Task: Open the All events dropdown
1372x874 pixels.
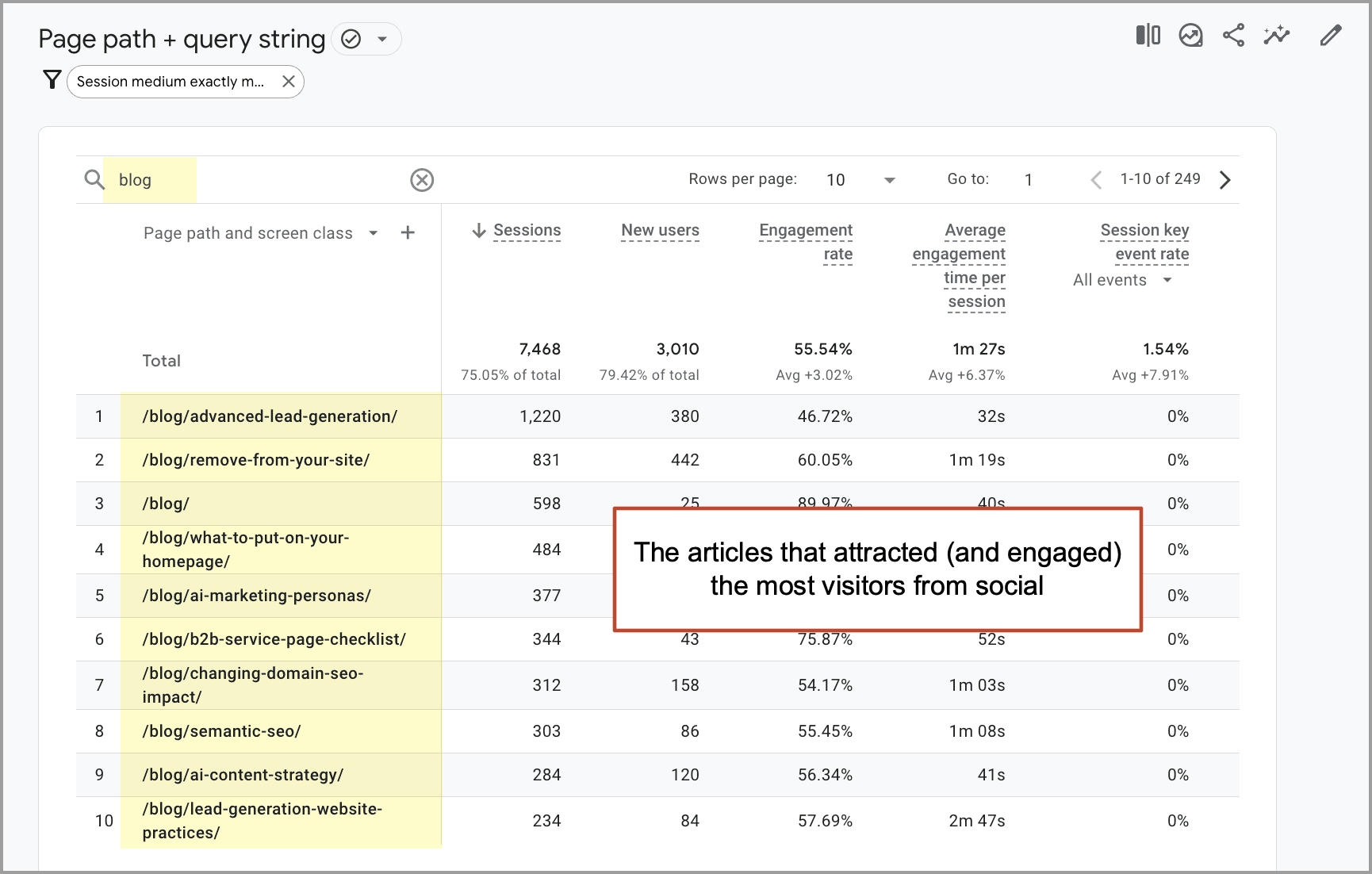Action: (1122, 280)
